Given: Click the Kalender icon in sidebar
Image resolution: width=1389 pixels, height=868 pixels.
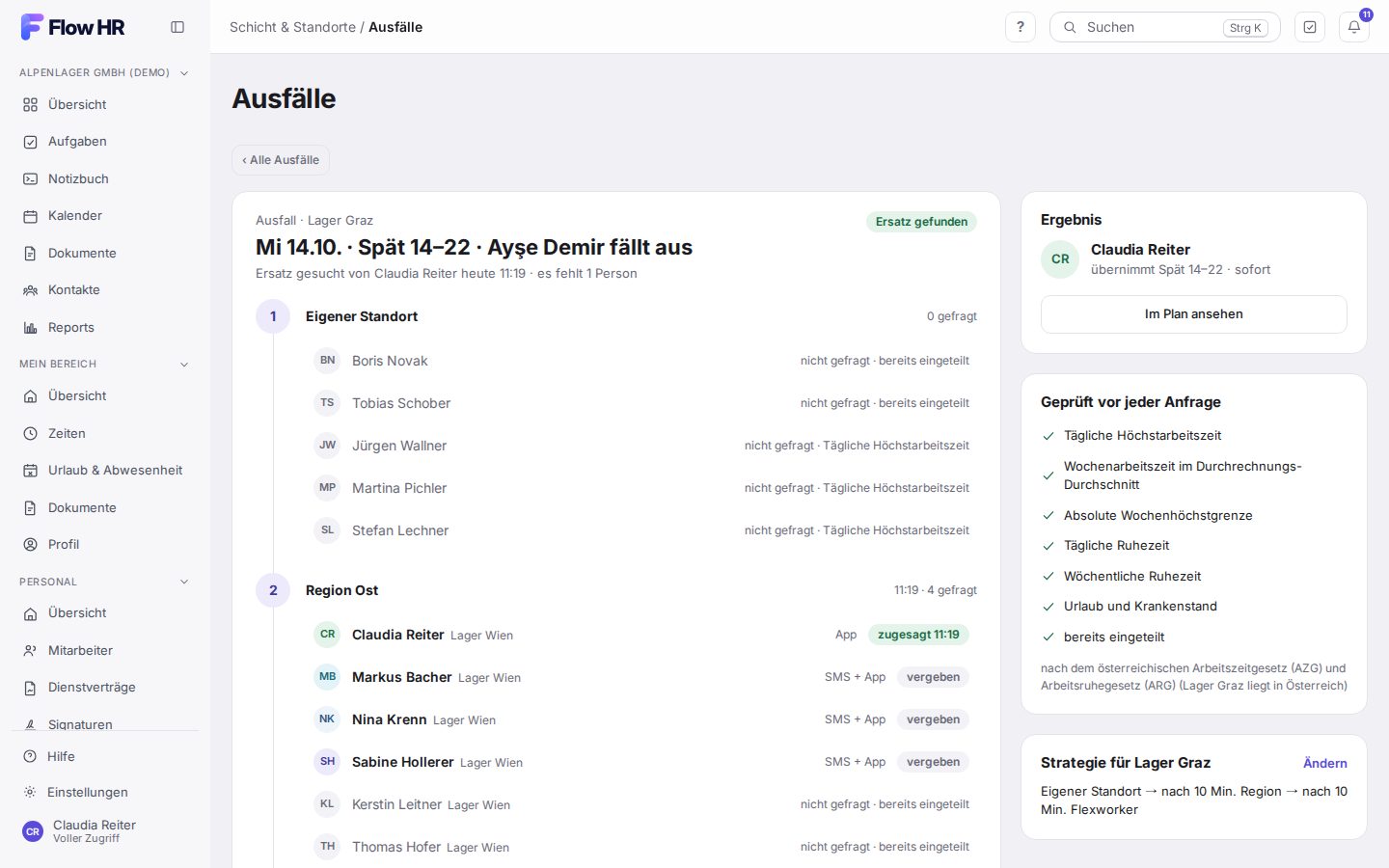Looking at the screenshot, I should pyautogui.click(x=31, y=216).
